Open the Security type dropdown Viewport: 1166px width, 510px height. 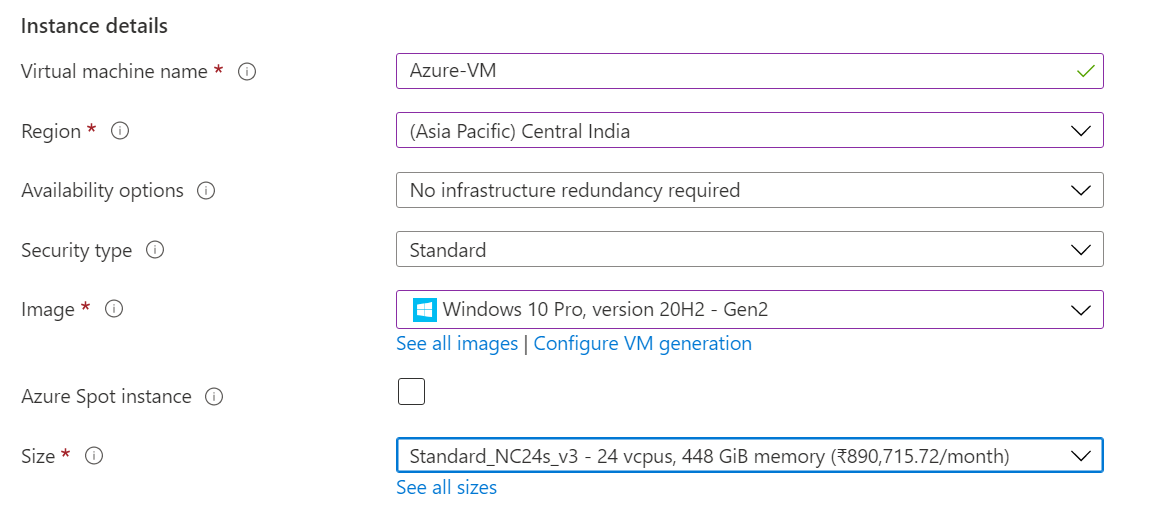click(749, 250)
